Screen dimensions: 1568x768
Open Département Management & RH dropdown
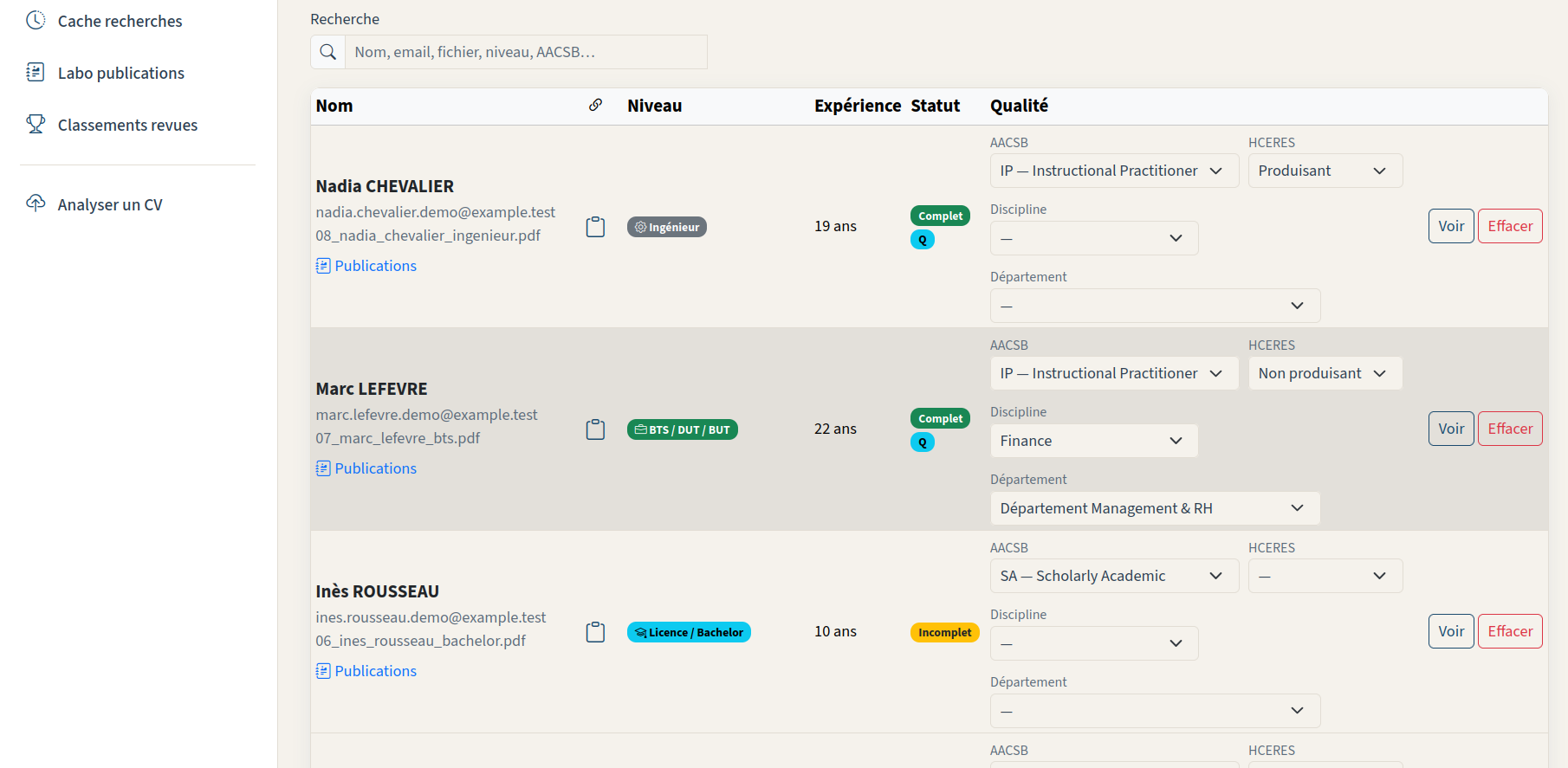point(1155,508)
